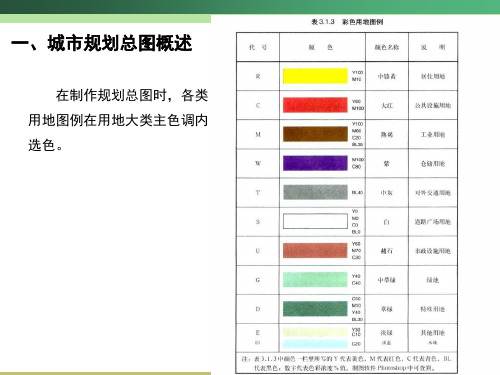Click the color name '白' in row S
Viewport: 500px width, 375px height.
(x=387, y=222)
